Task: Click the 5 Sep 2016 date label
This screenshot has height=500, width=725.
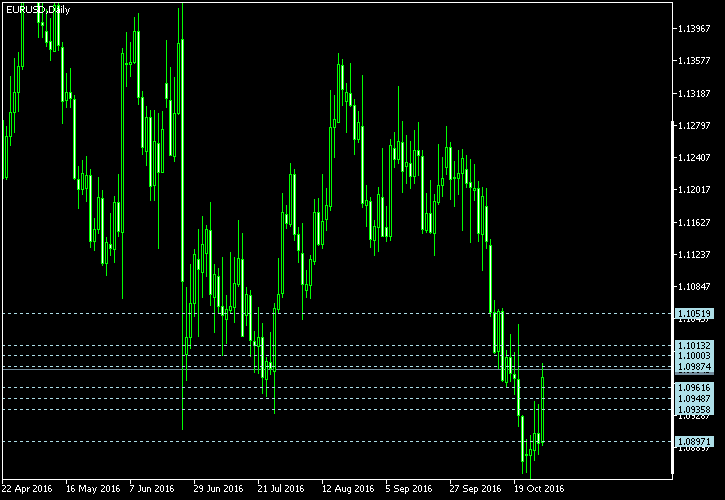Action: tap(409, 488)
